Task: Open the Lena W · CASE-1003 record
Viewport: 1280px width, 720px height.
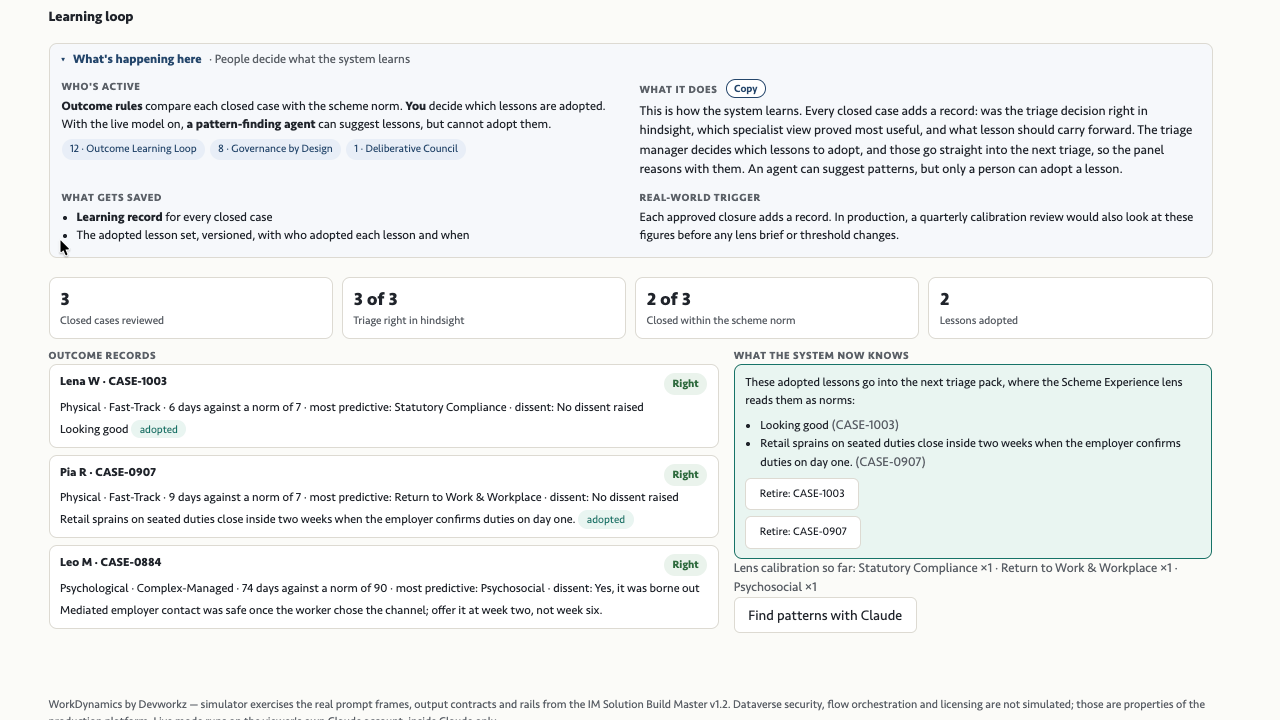Action: point(384,406)
